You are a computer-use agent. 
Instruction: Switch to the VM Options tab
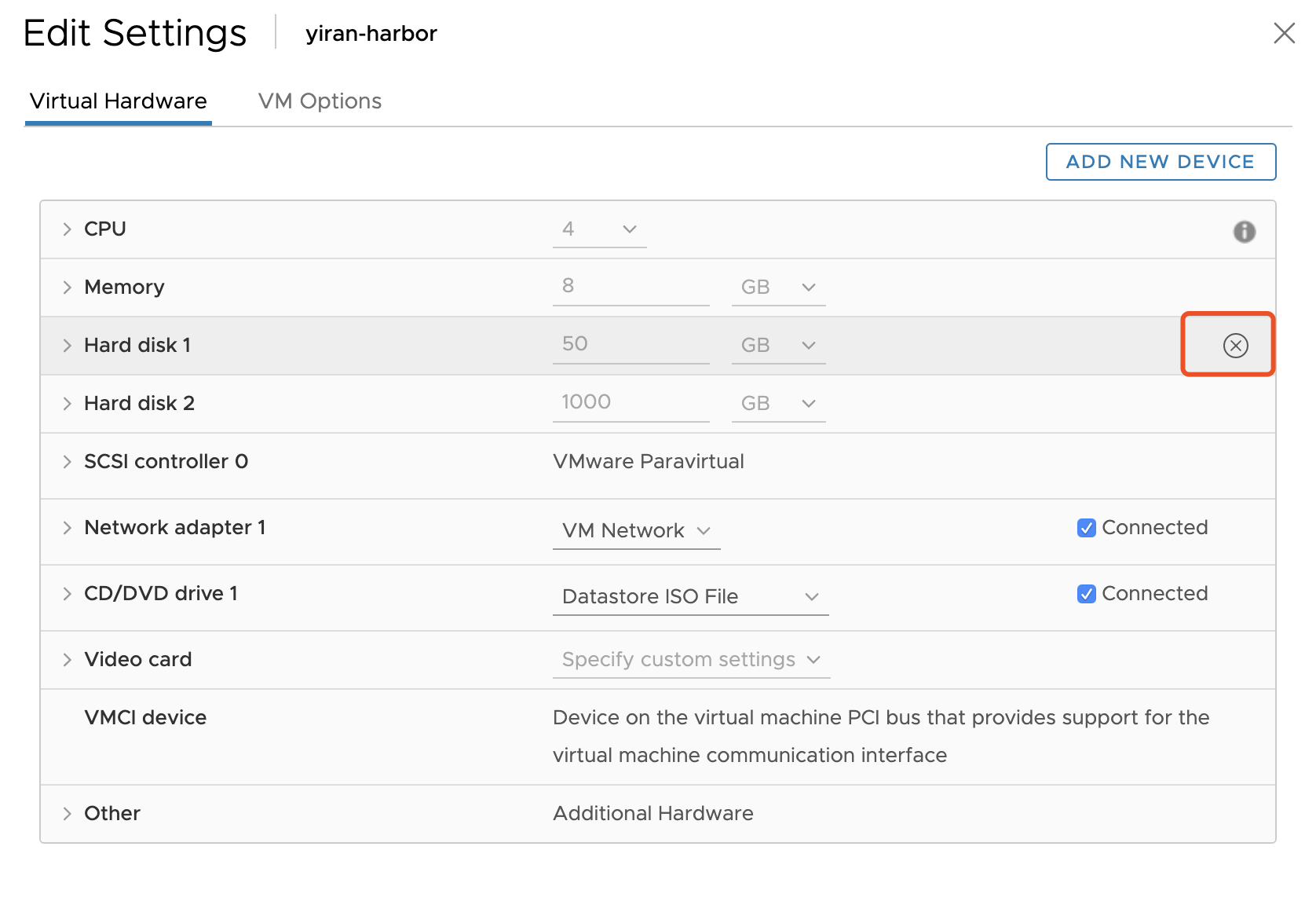(320, 101)
